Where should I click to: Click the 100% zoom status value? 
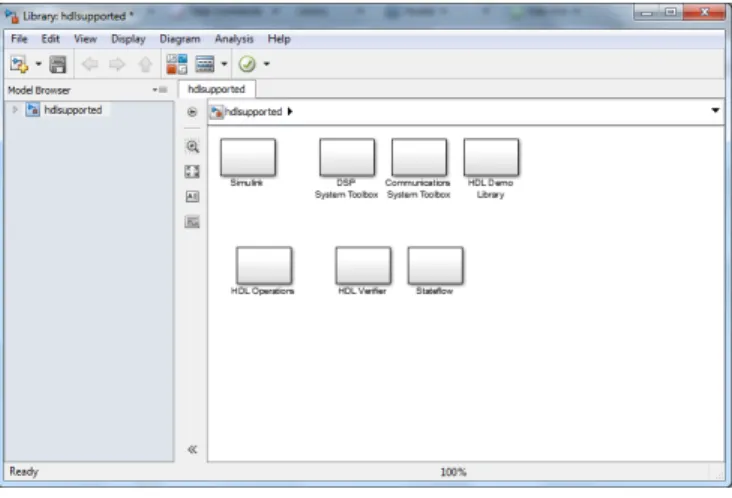pos(453,472)
